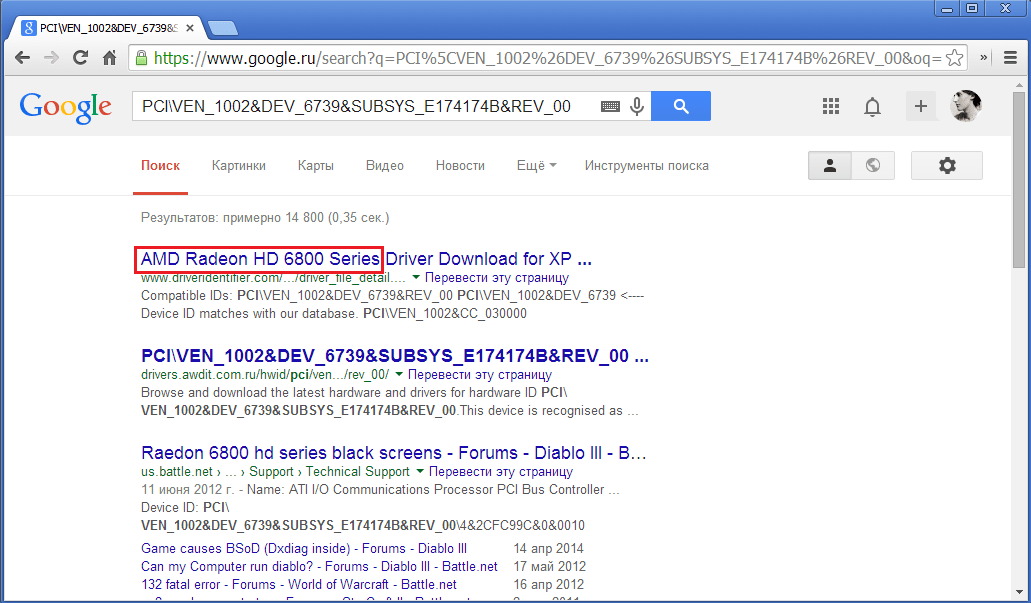Open Raedon 6800 hd series black screens link
The height and width of the screenshot is (603, 1031).
pos(393,453)
